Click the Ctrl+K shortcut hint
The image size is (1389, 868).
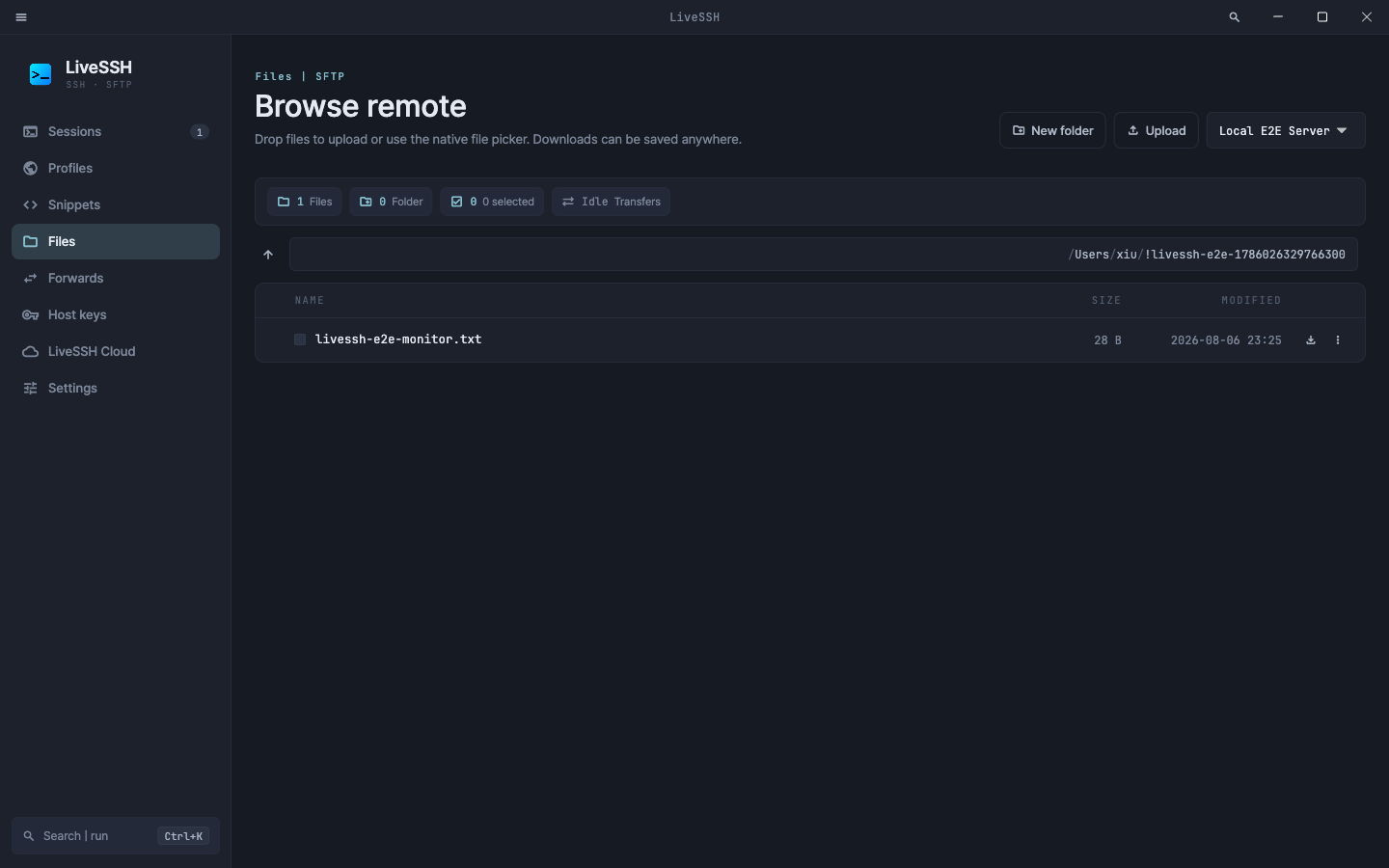[x=183, y=836]
